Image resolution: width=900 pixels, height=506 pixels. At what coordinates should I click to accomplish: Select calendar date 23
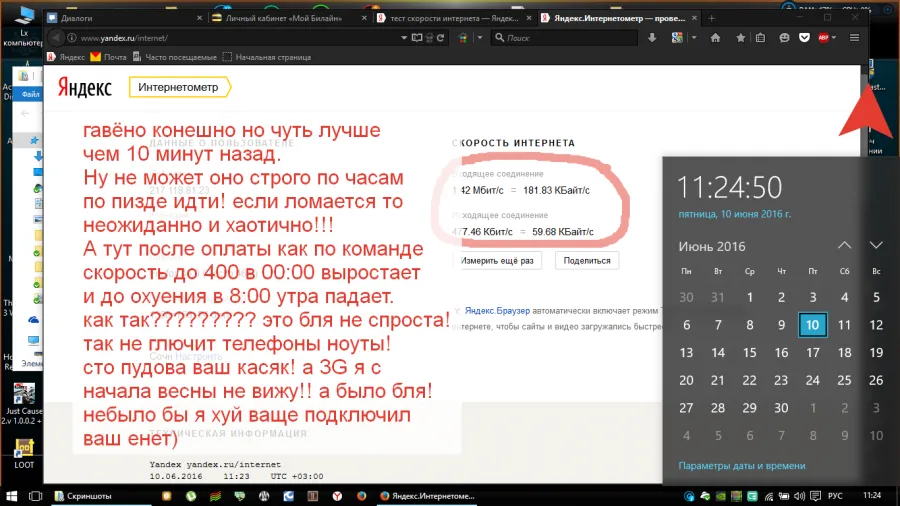click(781, 380)
